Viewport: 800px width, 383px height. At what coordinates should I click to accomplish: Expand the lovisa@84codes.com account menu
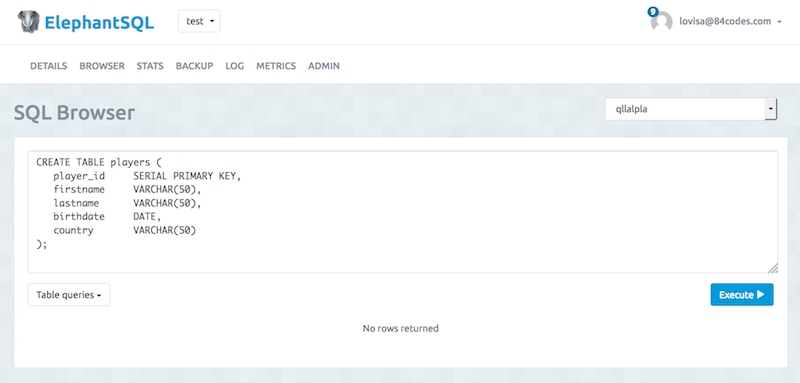(730, 21)
